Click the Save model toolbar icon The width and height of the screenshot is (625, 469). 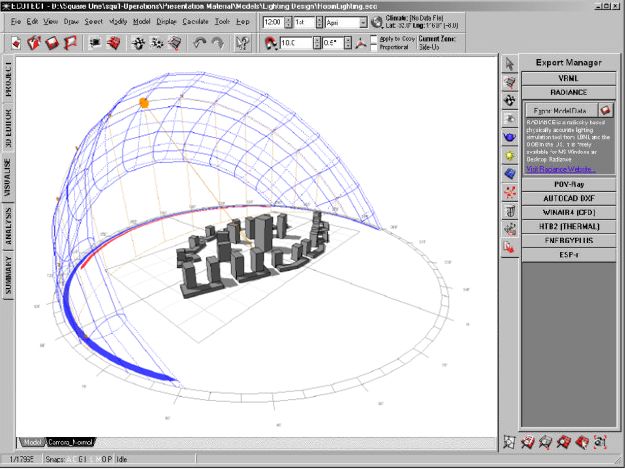(x=52, y=43)
